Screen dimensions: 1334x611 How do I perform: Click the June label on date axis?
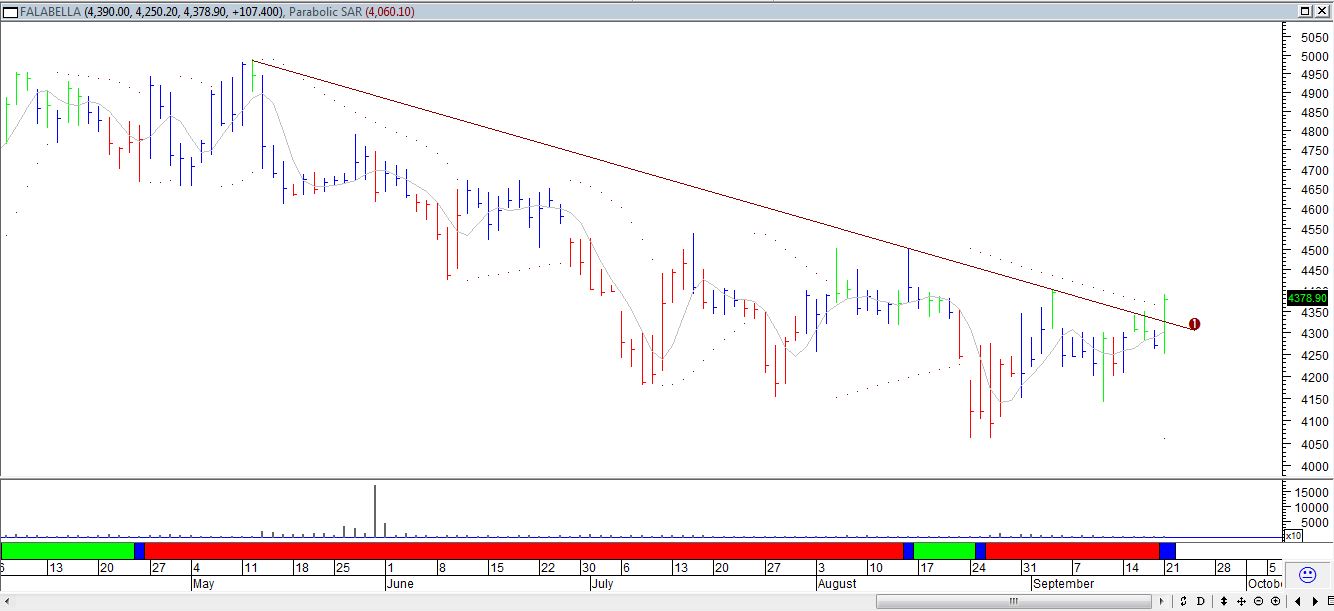399,584
